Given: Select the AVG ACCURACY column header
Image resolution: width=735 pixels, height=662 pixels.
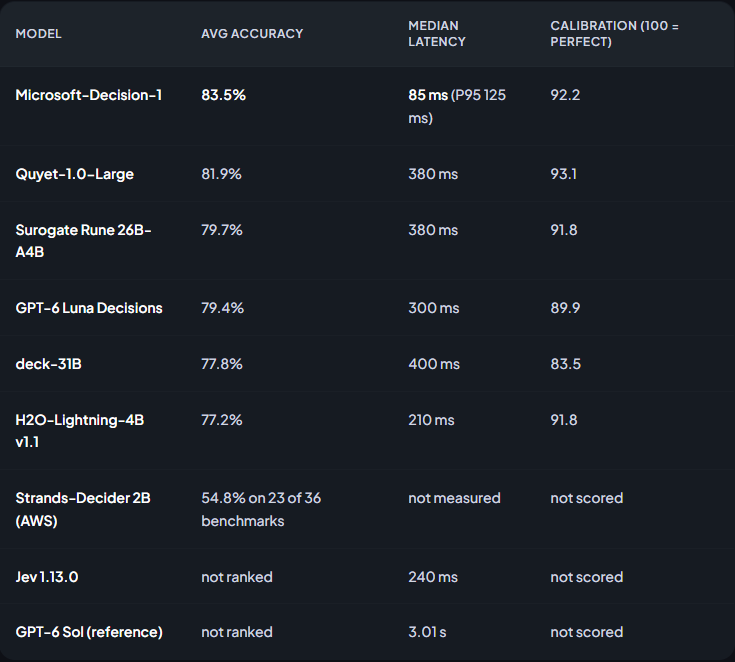Looking at the screenshot, I should [252, 34].
